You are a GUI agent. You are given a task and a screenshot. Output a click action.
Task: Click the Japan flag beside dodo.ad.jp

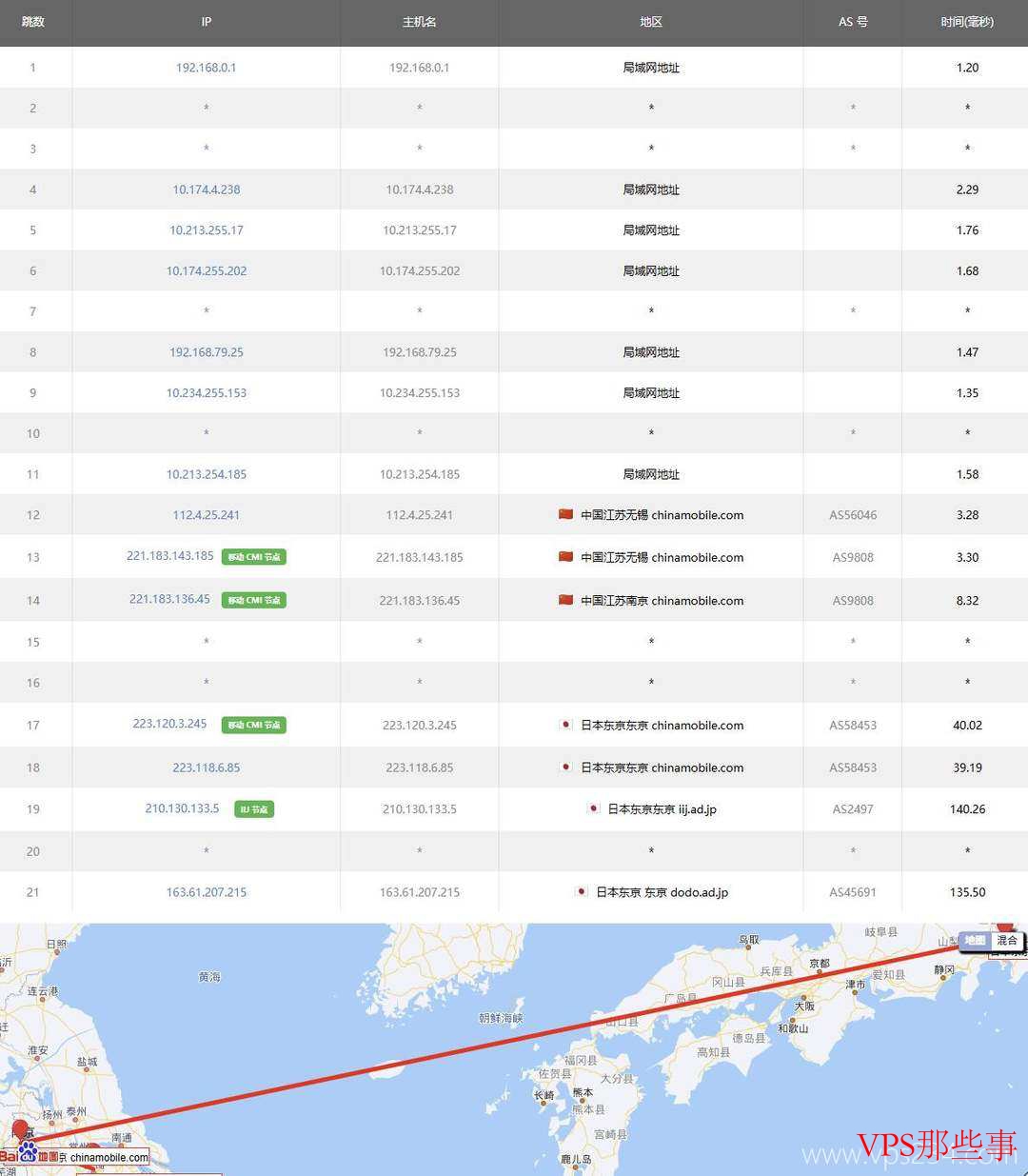581,892
